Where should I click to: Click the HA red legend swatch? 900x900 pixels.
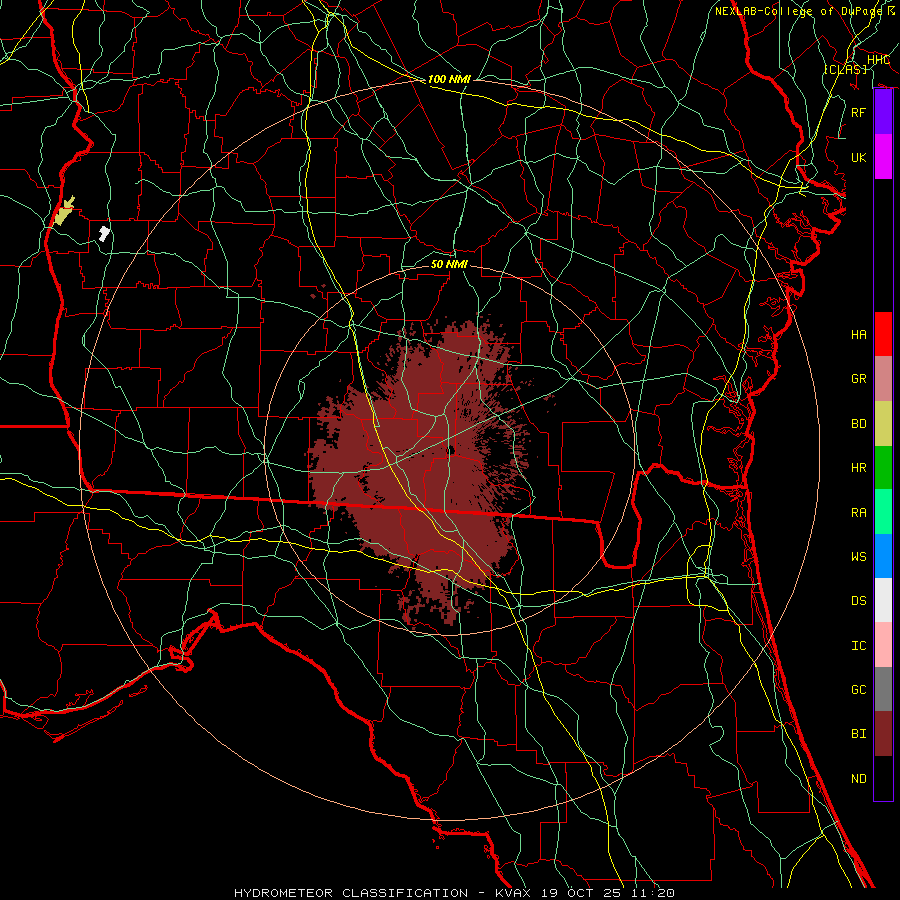coord(883,334)
